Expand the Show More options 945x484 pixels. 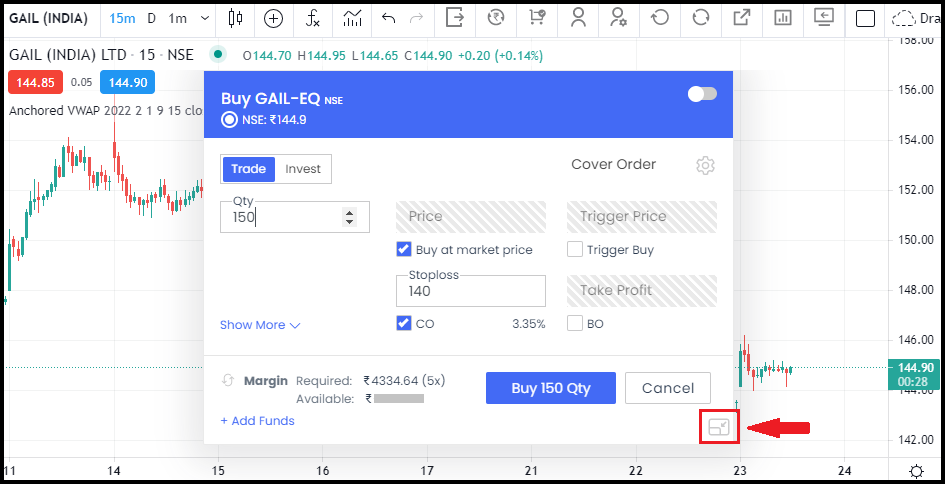pyautogui.click(x=260, y=325)
